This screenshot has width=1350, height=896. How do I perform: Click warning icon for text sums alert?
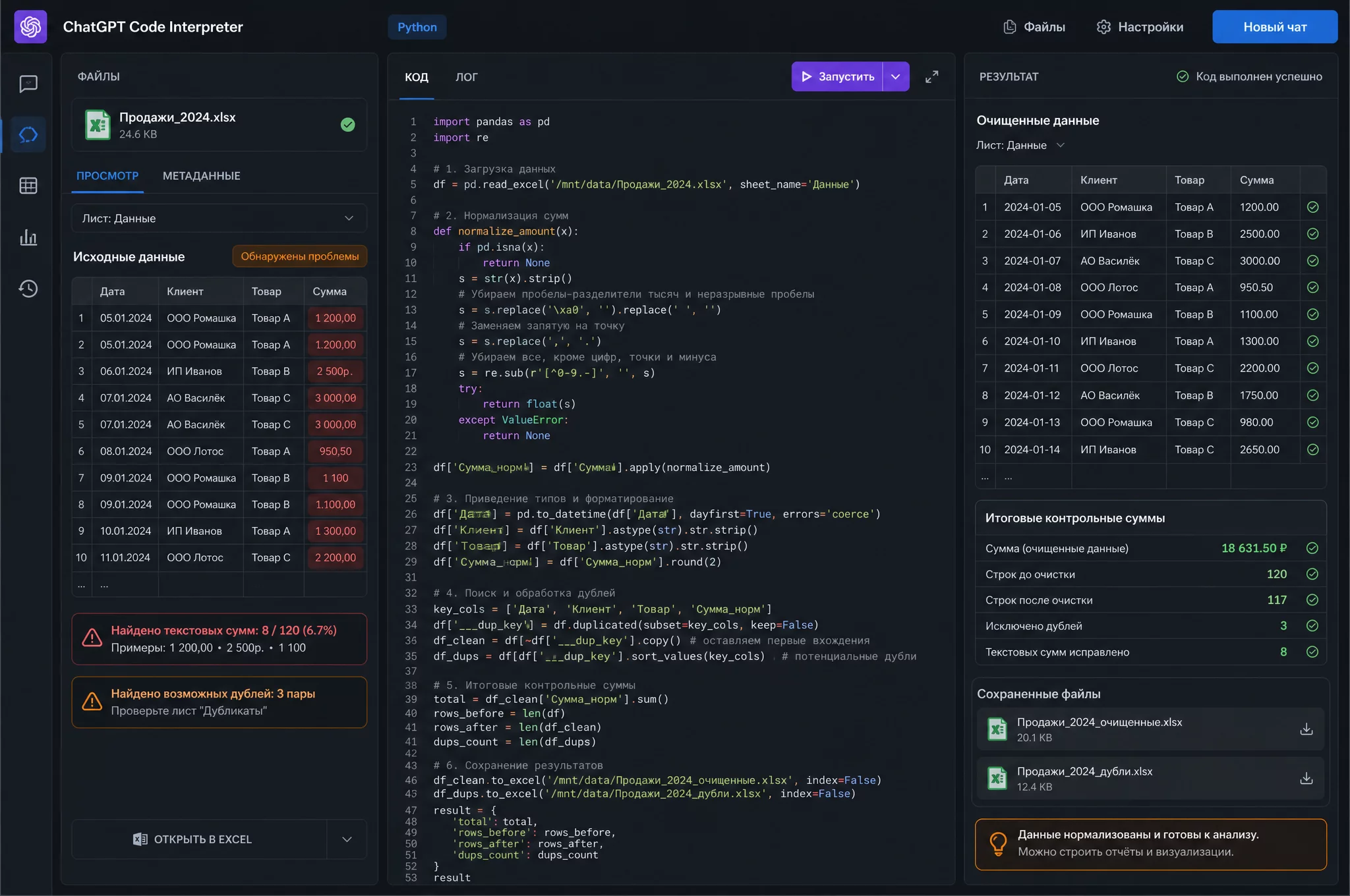point(92,638)
